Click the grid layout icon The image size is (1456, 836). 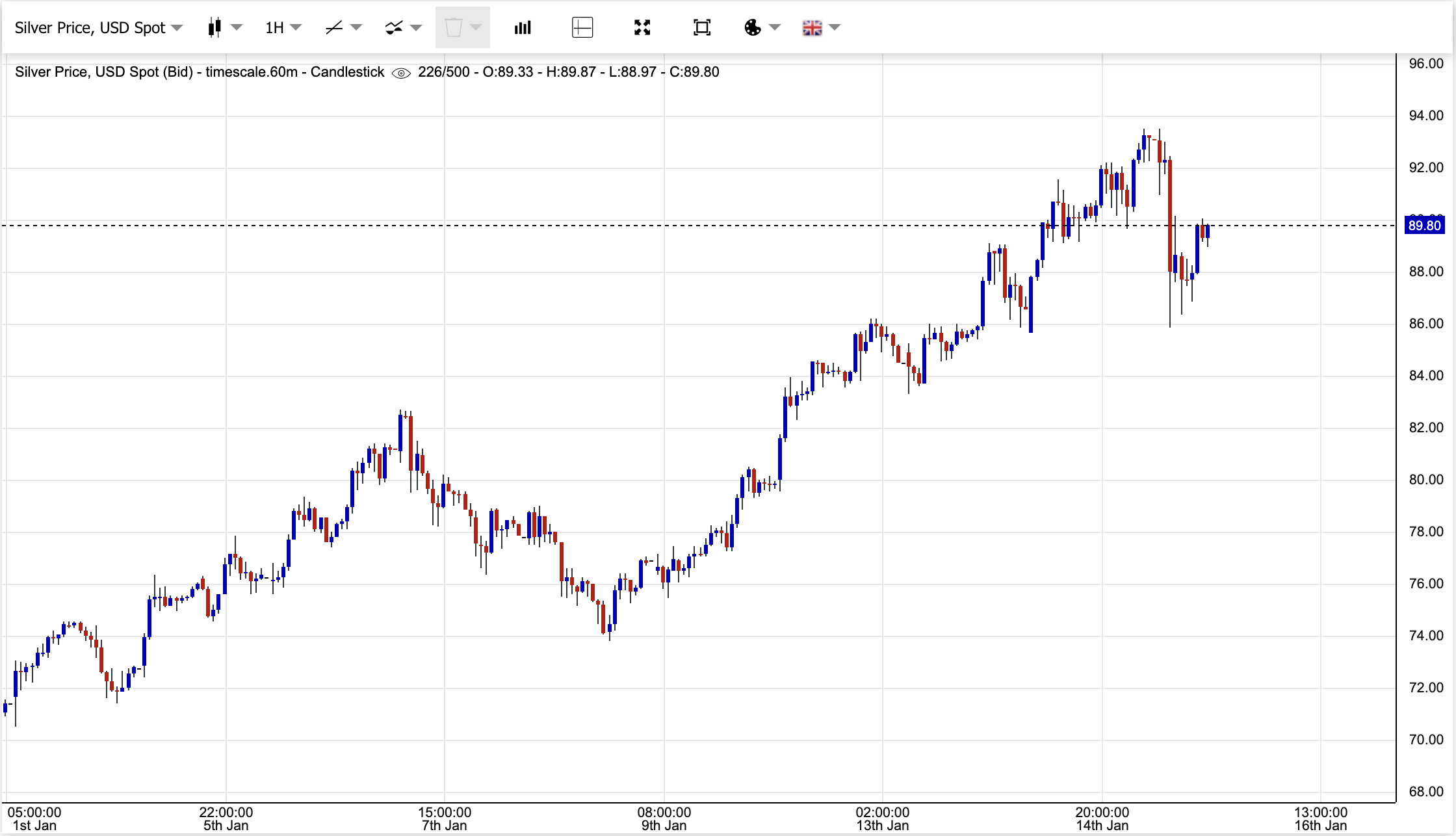[582, 27]
